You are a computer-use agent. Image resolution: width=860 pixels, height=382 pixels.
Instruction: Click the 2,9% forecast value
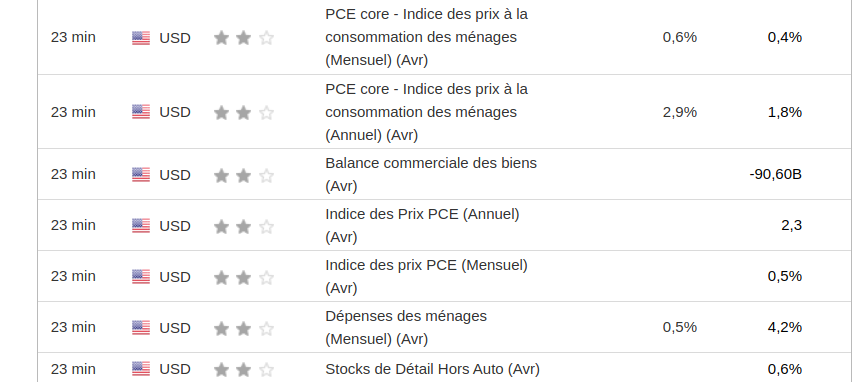pos(680,112)
